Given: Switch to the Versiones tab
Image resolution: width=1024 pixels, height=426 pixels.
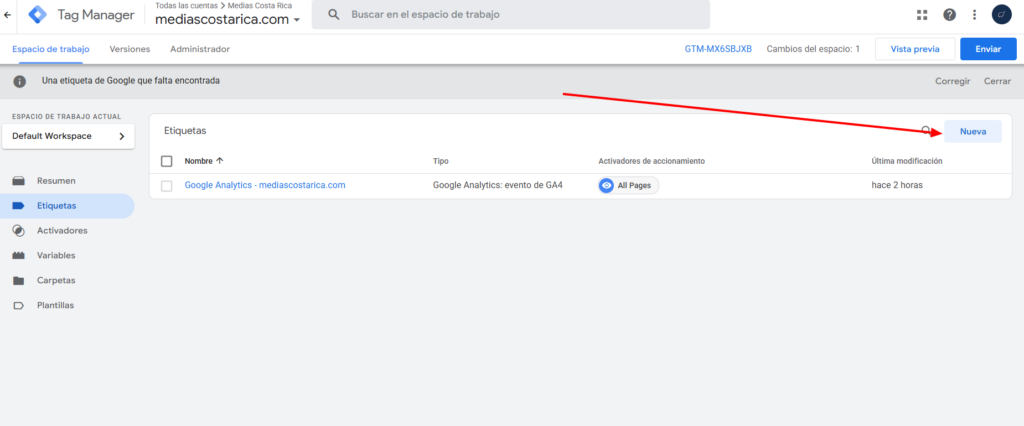Looking at the screenshot, I should [x=129, y=49].
